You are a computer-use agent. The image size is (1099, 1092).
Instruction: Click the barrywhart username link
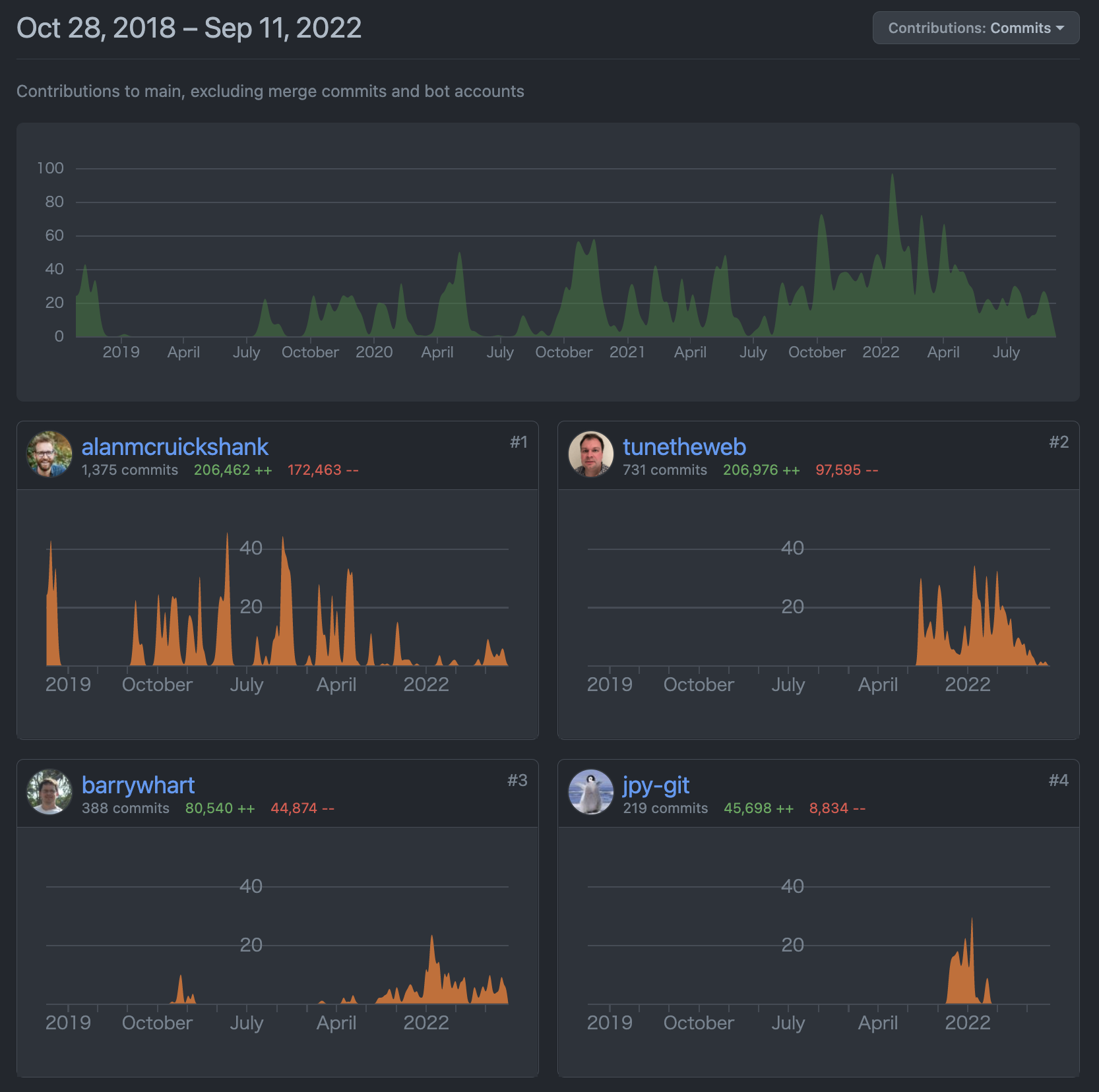point(139,785)
